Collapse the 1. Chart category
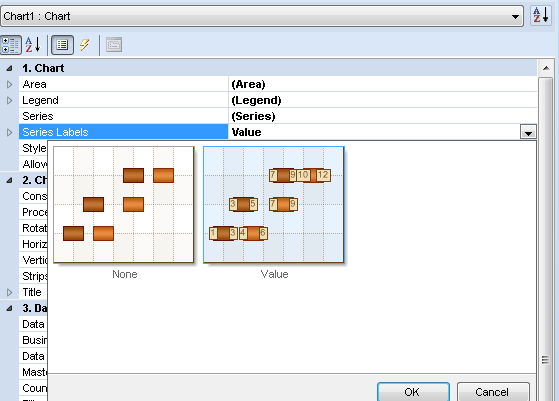The height and width of the screenshot is (401, 559). 10,68
